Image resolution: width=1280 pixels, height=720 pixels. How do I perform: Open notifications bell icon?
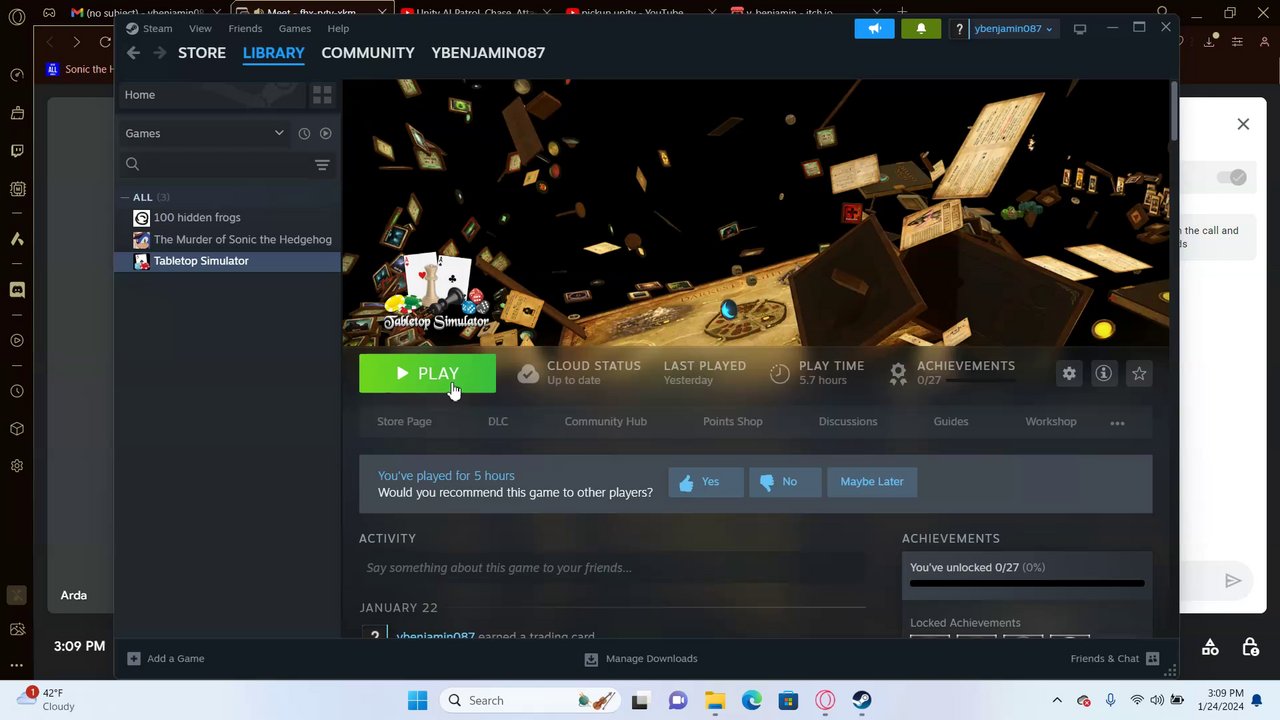[921, 28]
